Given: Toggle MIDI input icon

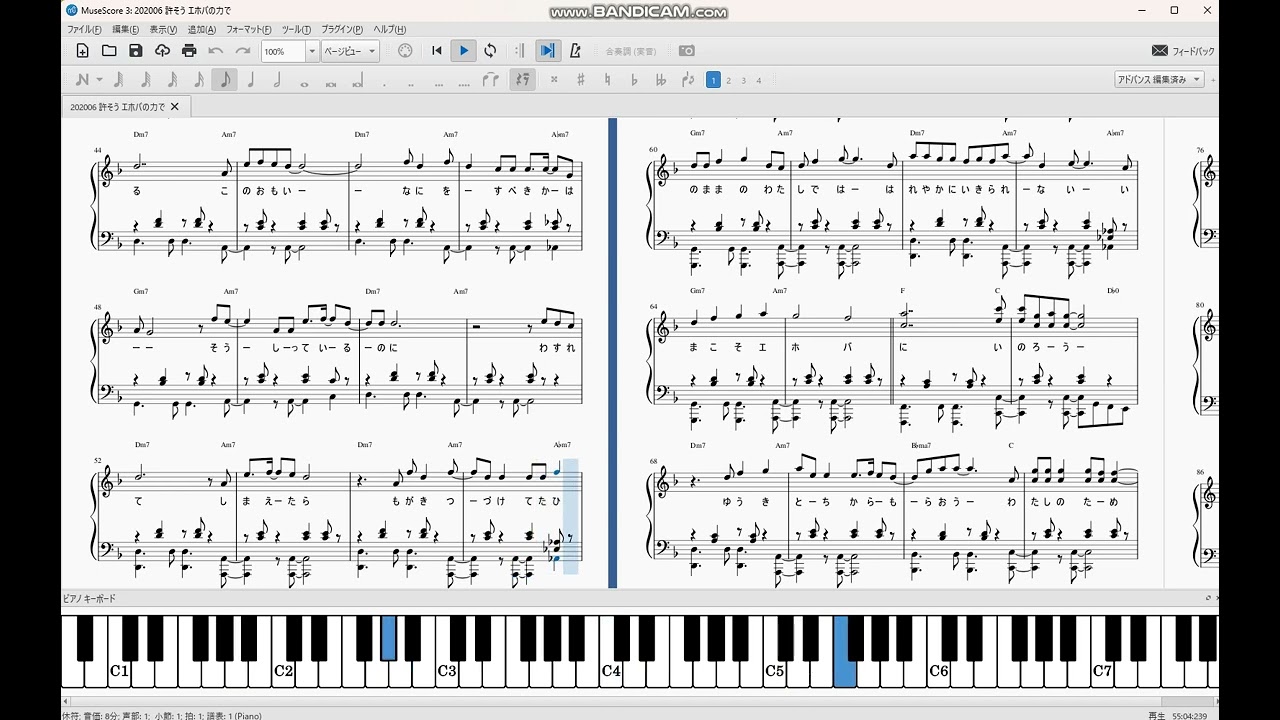Looking at the screenshot, I should [x=405, y=51].
